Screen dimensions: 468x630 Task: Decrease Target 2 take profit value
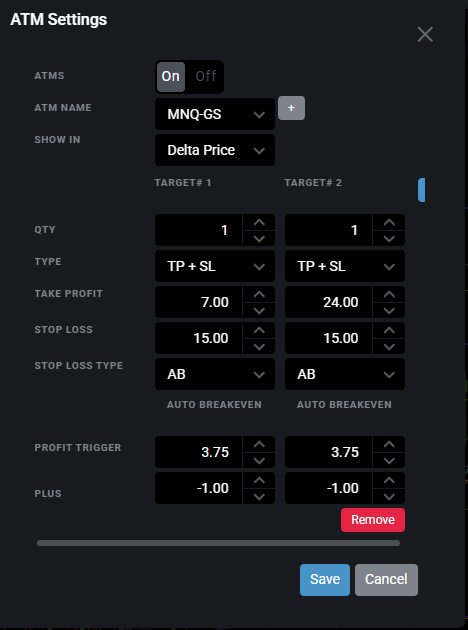click(x=389, y=310)
